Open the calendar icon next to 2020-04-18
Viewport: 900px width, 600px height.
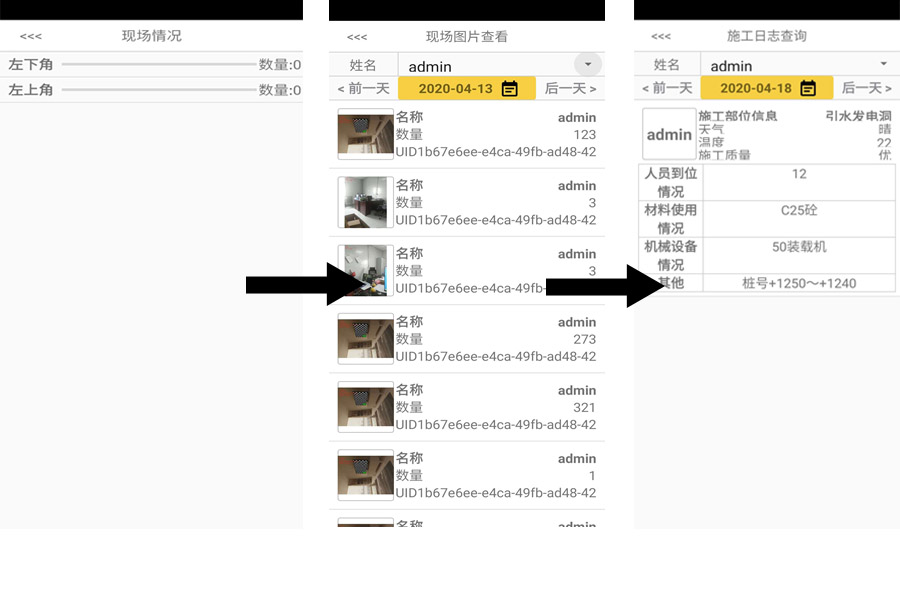click(x=809, y=89)
